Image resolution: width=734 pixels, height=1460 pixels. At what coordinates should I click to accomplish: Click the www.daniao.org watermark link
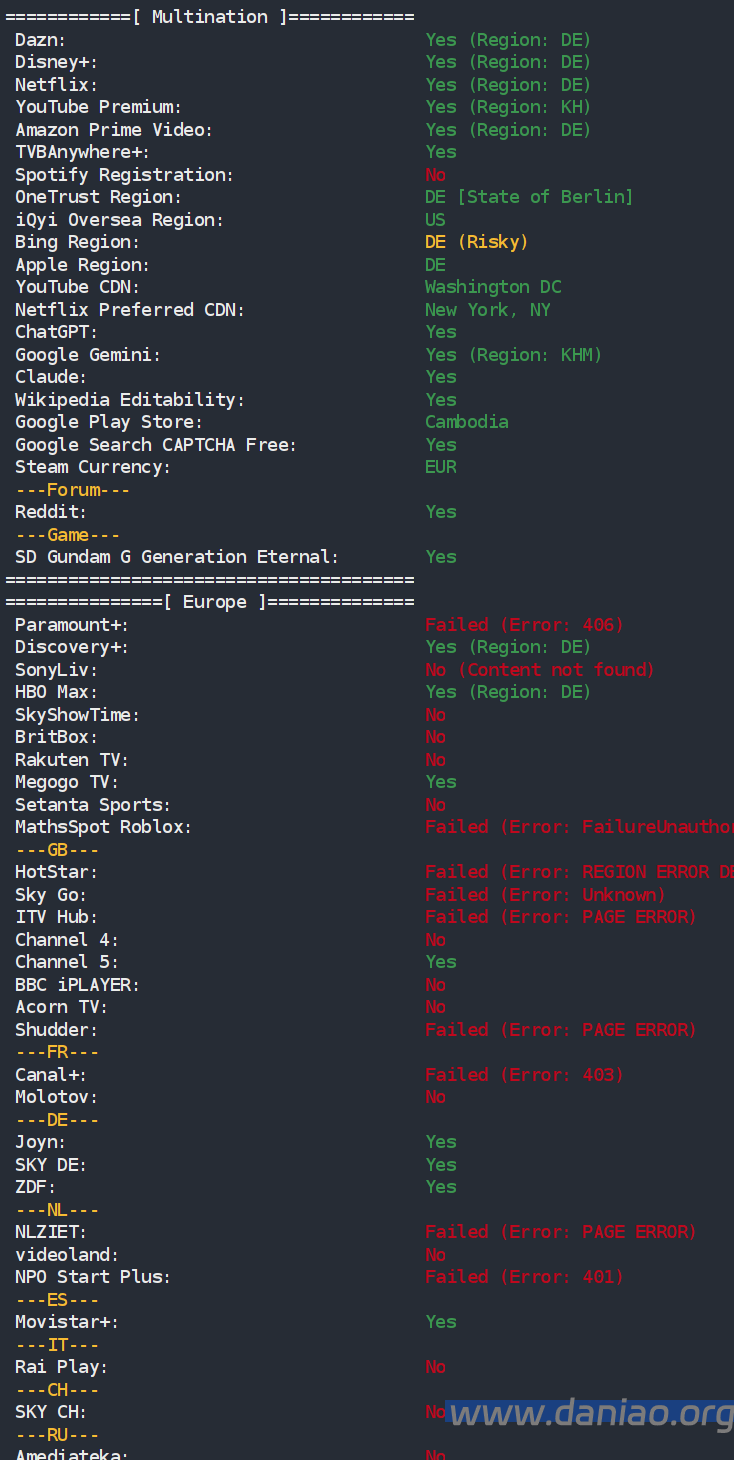590,1414
